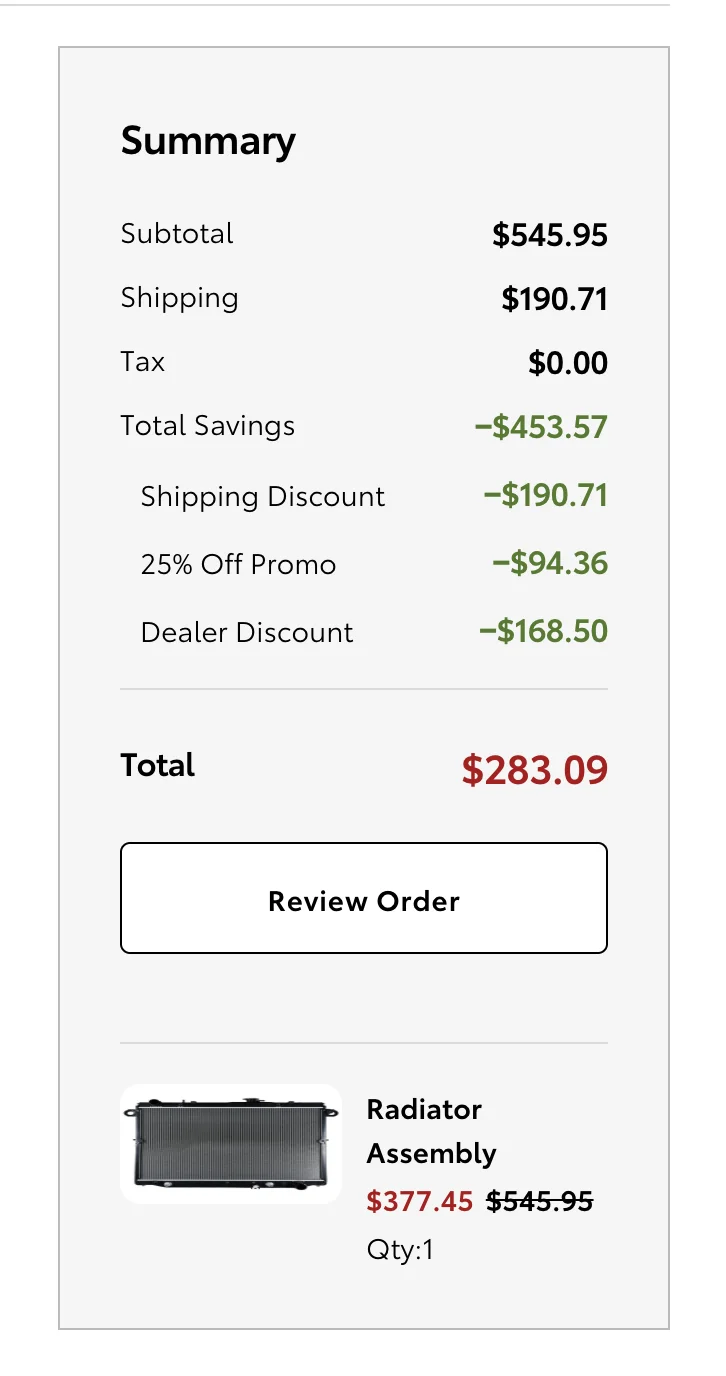Click the Total Savings value -$453.57
Image resolution: width=726 pixels, height=1376 pixels.
(541, 427)
